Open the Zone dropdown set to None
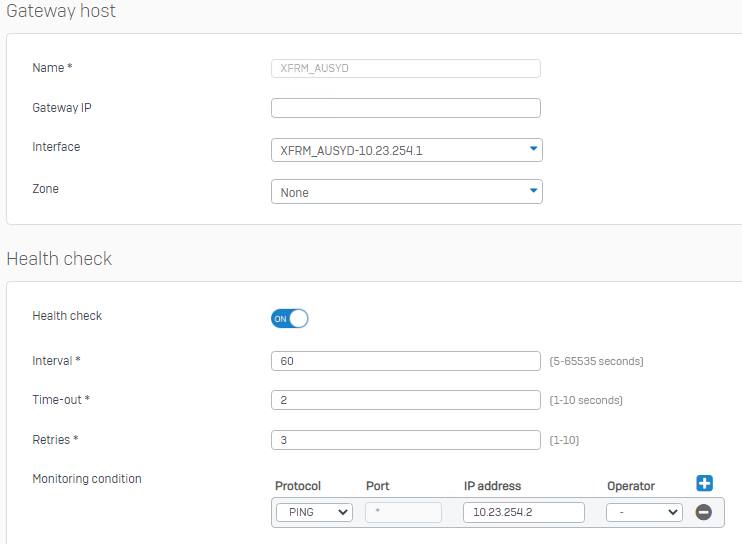 (x=406, y=192)
